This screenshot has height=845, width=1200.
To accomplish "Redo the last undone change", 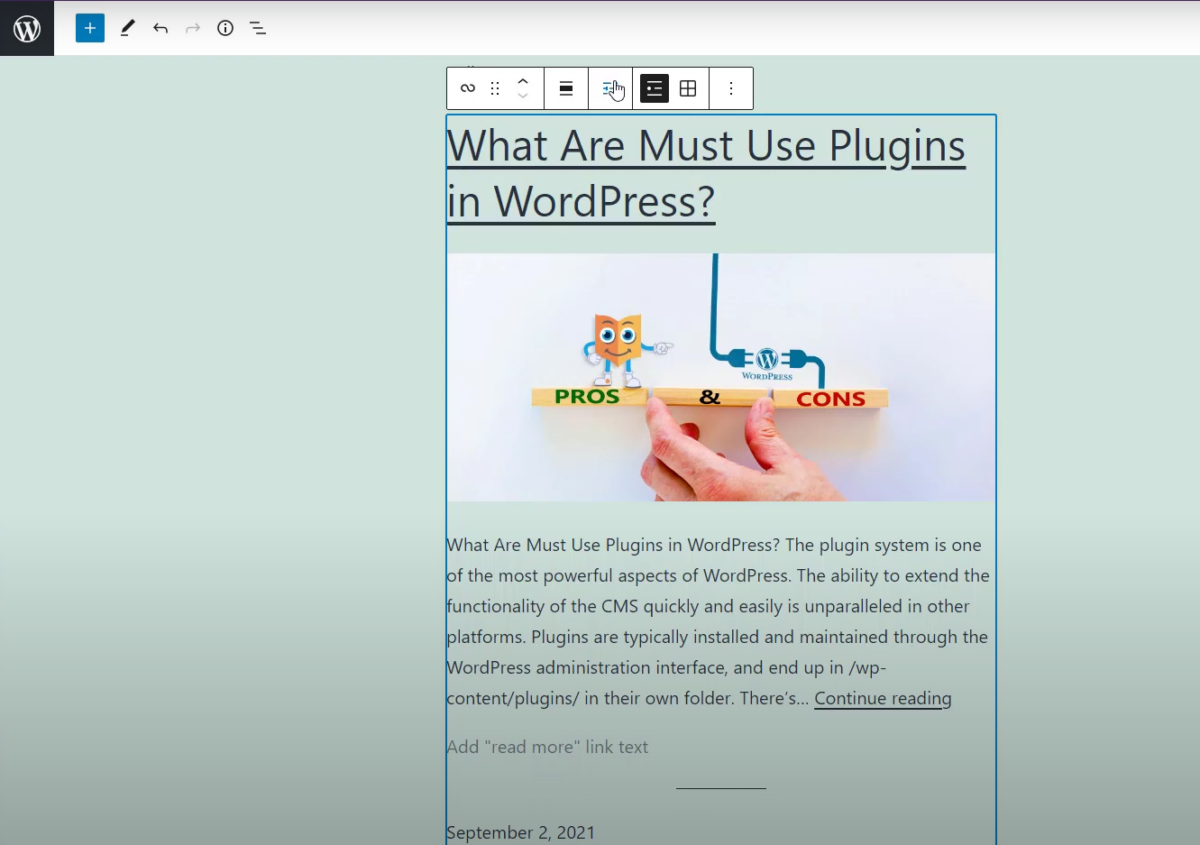I will pyautogui.click(x=193, y=28).
